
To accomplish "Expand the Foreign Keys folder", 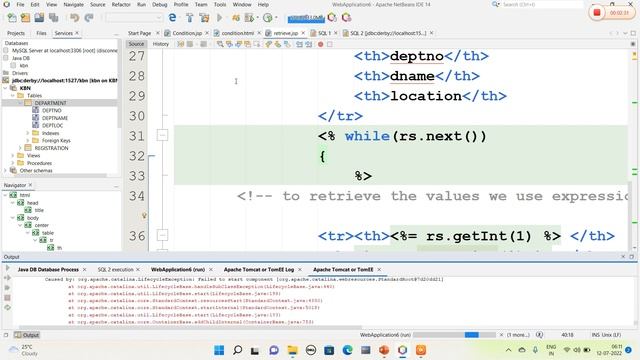I will (x=28, y=140).
